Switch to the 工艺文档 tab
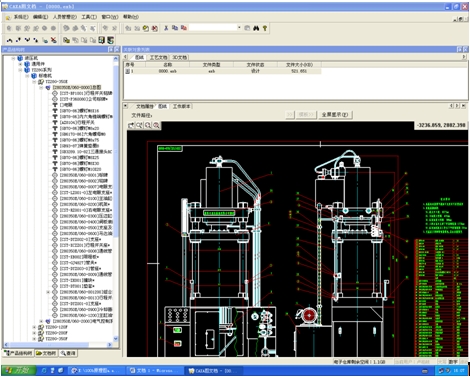Screen dimensions: 470x378 (158, 57)
